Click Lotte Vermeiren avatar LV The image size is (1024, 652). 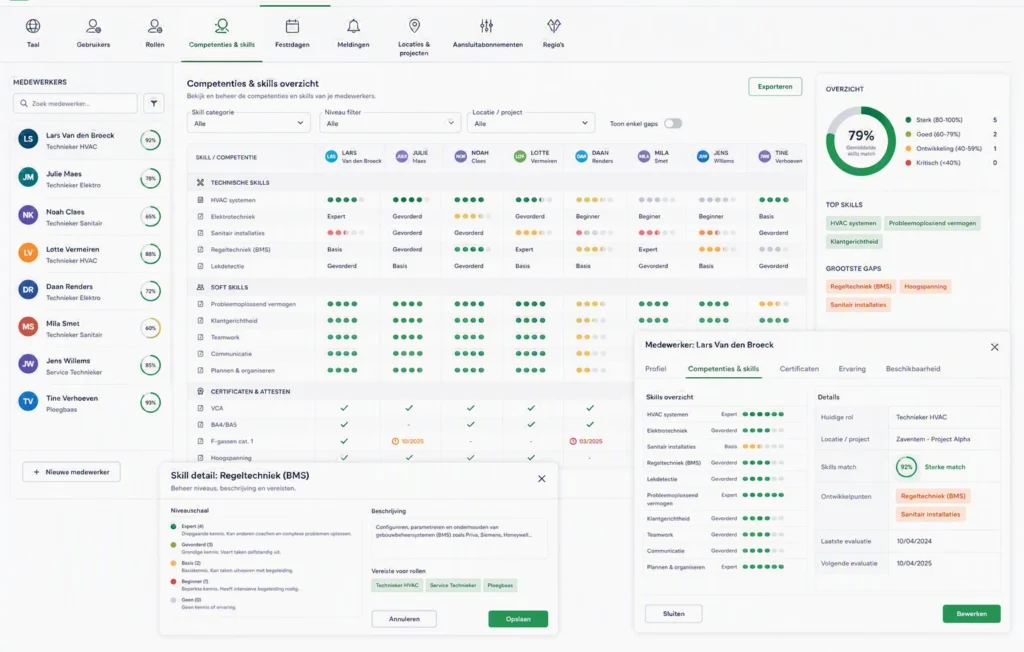pos(28,253)
